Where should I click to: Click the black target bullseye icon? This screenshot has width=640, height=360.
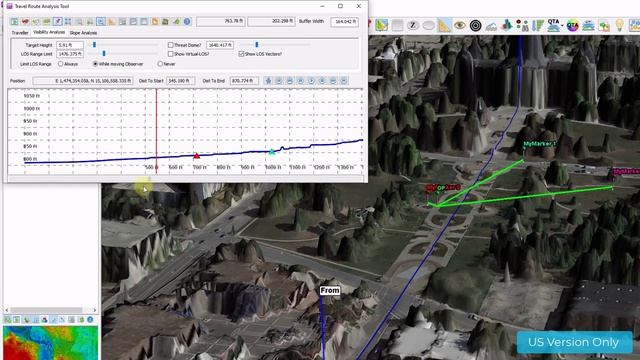[x=475, y=26]
